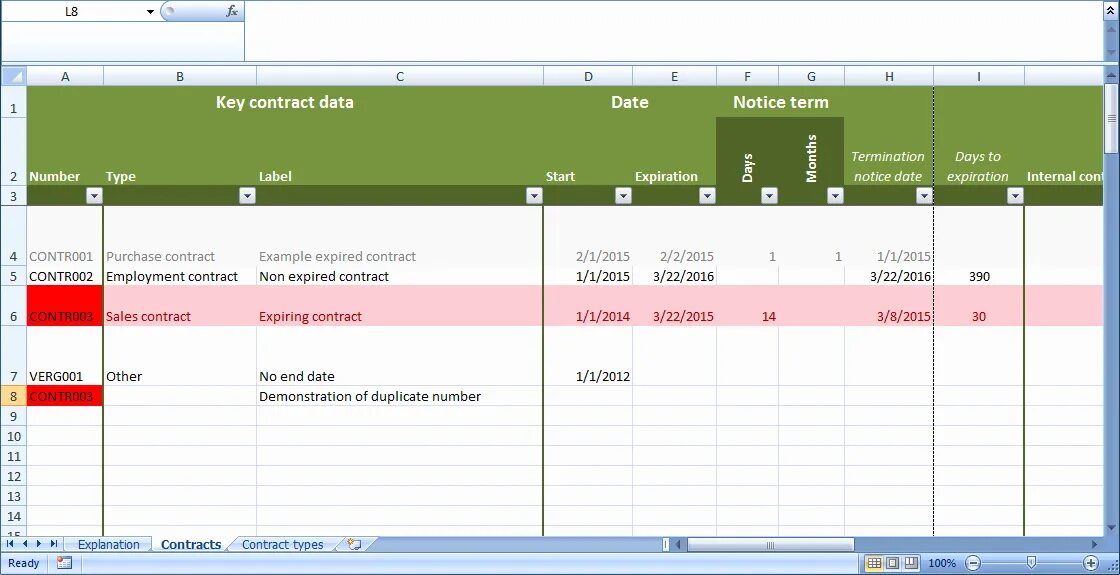Select the 3/8/2015 termination notice cell

(889, 306)
